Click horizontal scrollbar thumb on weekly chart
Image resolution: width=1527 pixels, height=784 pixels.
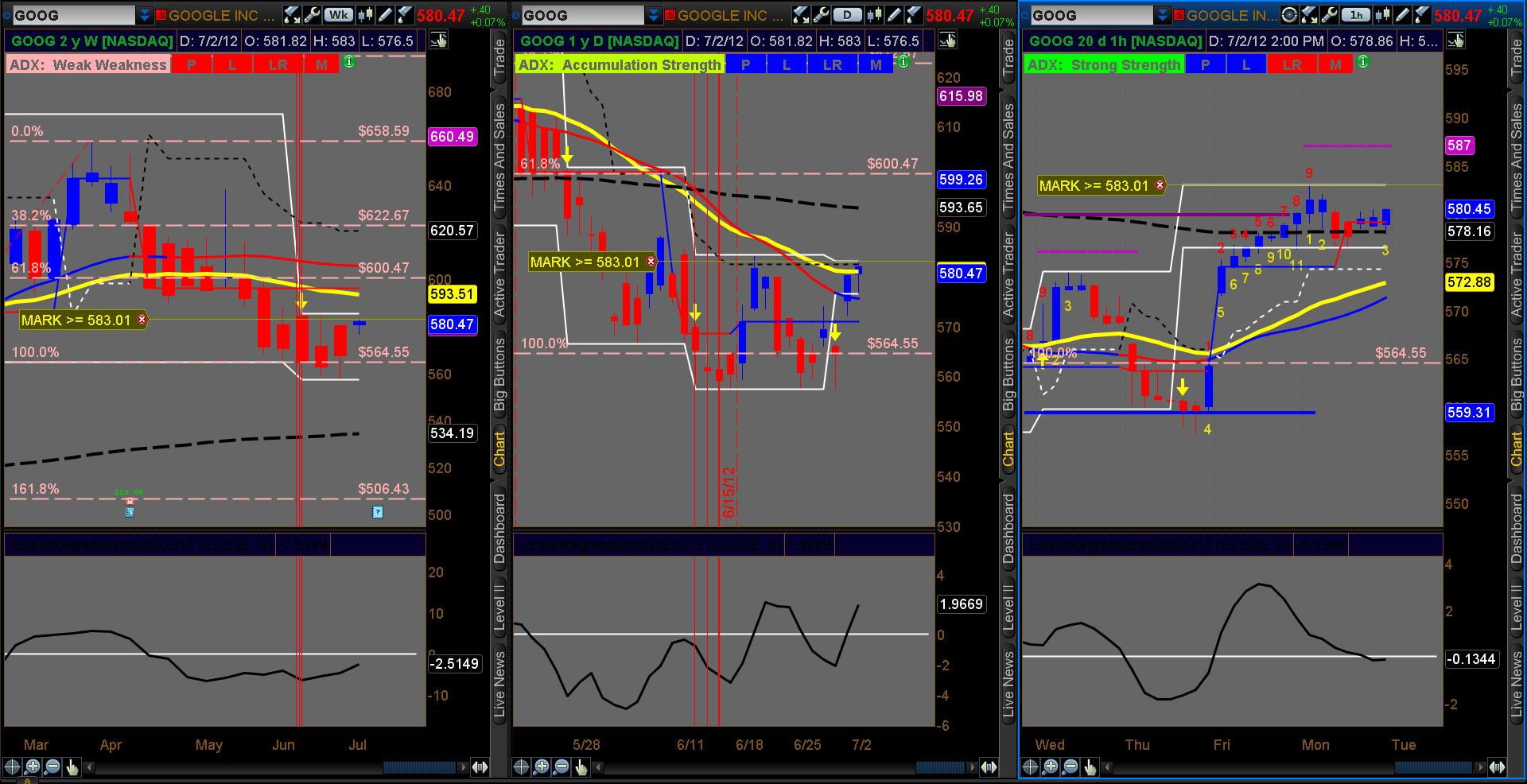click(x=419, y=767)
